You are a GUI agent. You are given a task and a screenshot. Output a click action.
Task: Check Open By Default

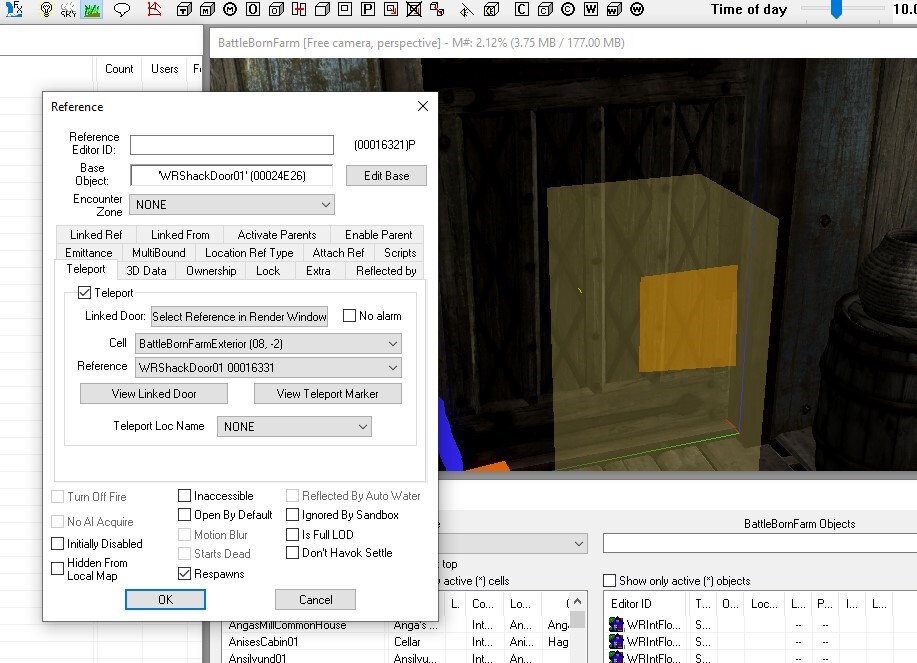pyautogui.click(x=184, y=514)
